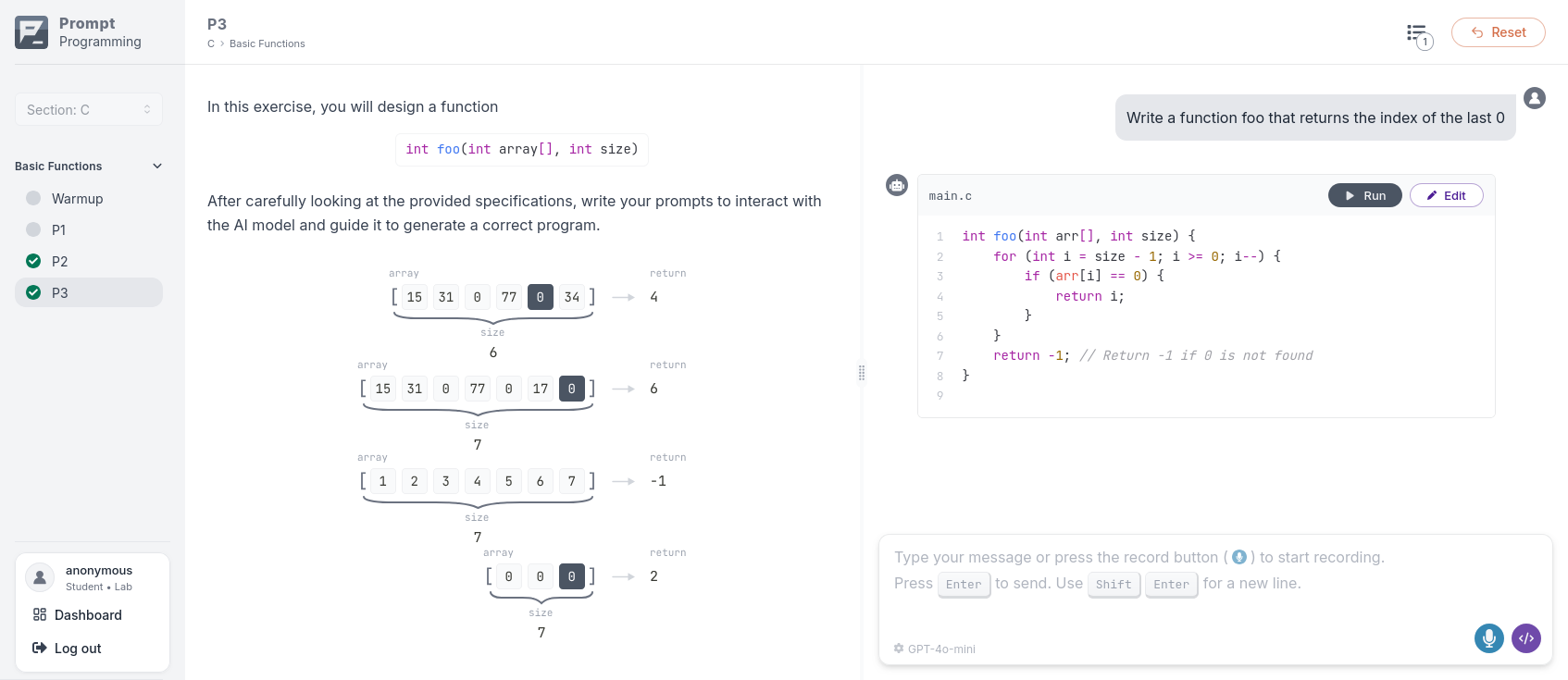Viewport: 1568px width, 680px height.
Task: Collapse the Basic Functions section
Action: pos(89,167)
